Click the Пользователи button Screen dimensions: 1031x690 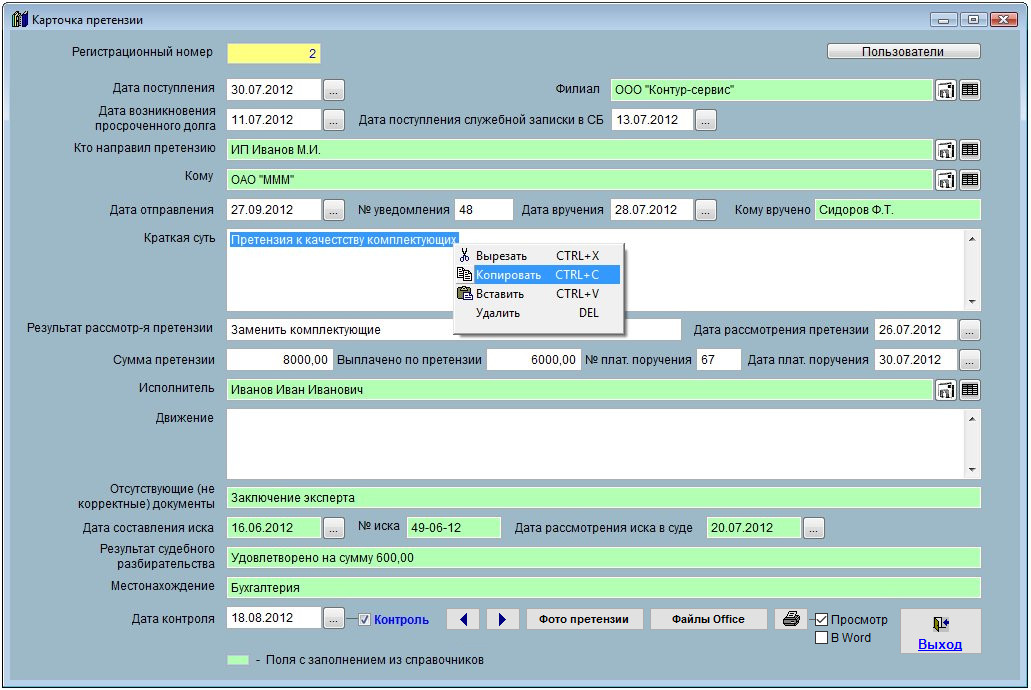[x=903, y=51]
